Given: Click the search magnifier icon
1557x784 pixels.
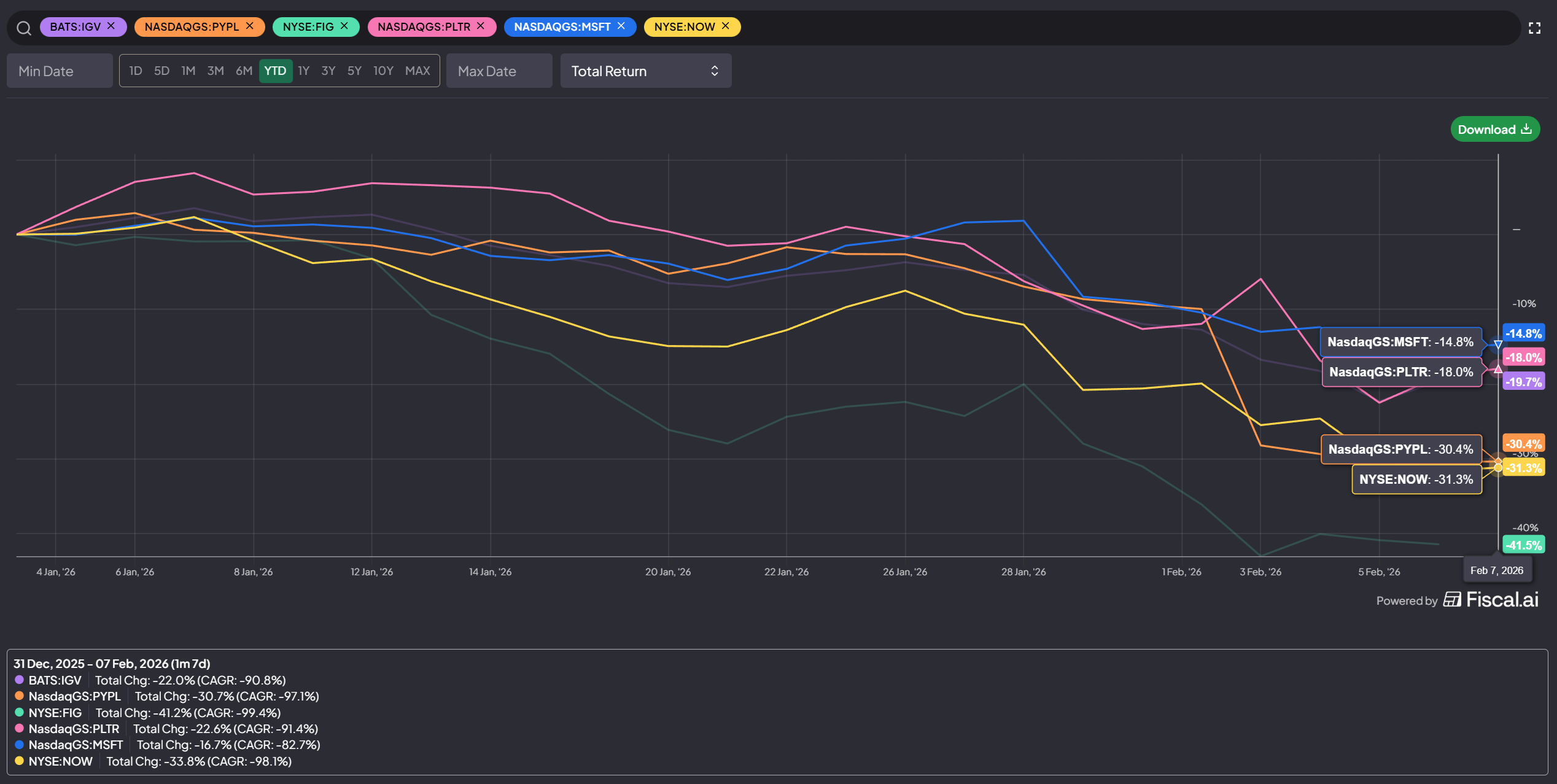Looking at the screenshot, I should click(23, 28).
